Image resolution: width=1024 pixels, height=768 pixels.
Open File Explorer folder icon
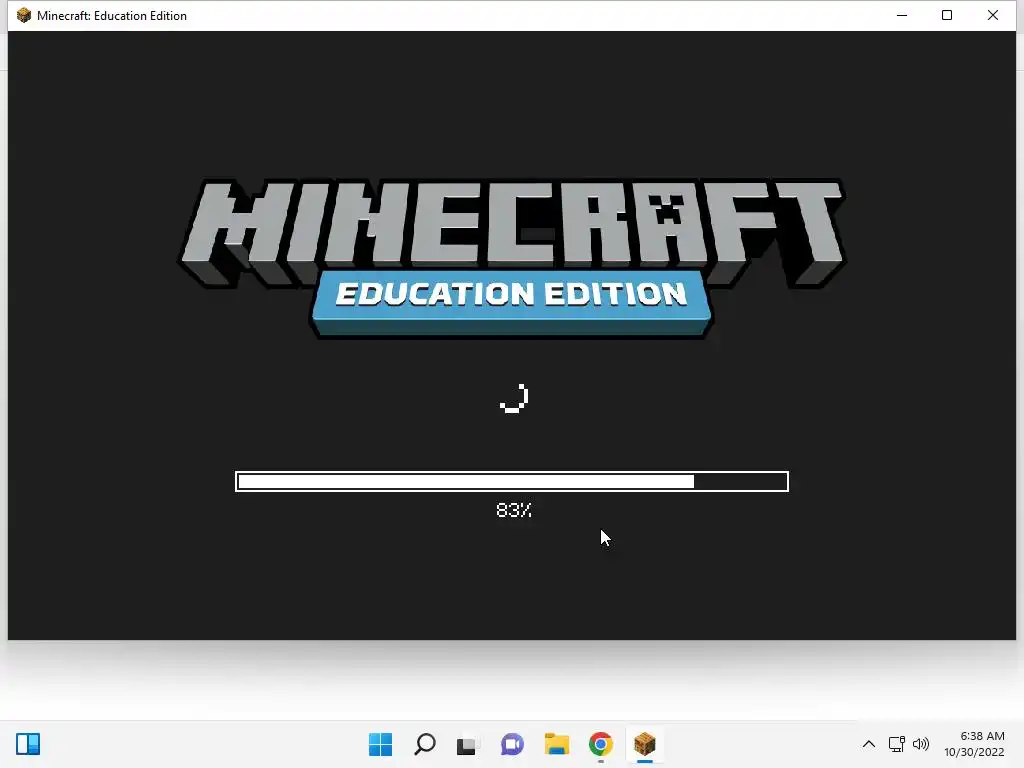point(556,744)
